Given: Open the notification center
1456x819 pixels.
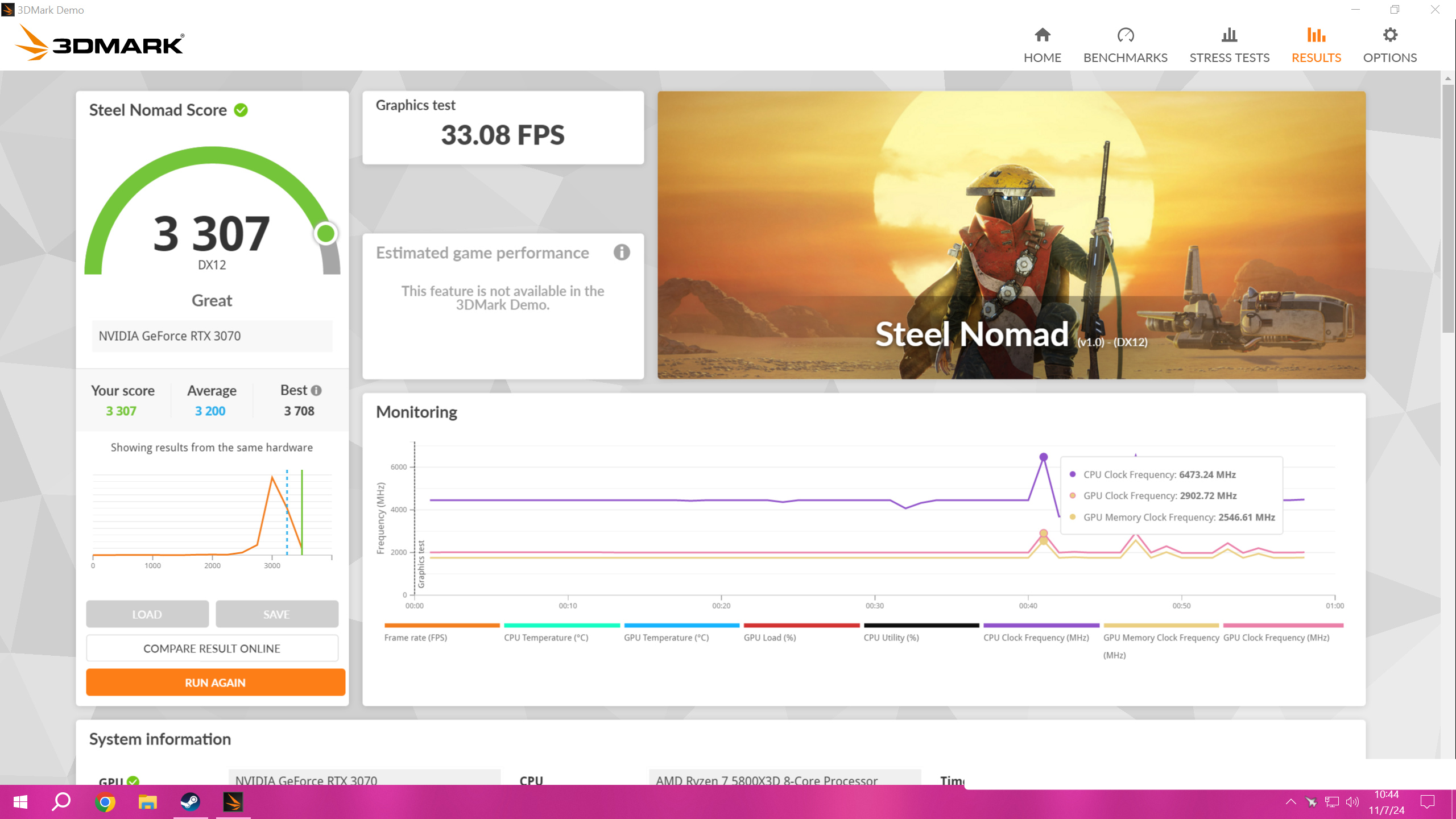Looking at the screenshot, I should tap(1428, 802).
